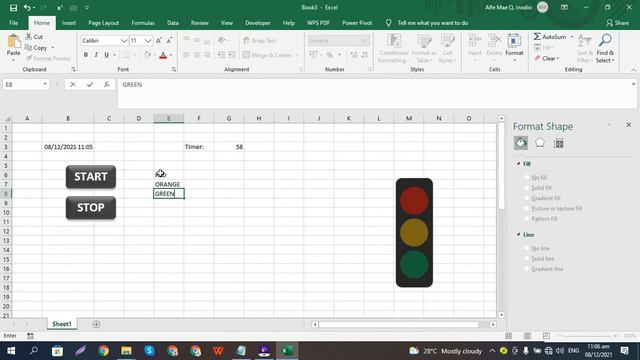Click the macro recording icon in status bar
The height and width of the screenshot is (360, 640).
pyautogui.click(x=30, y=336)
